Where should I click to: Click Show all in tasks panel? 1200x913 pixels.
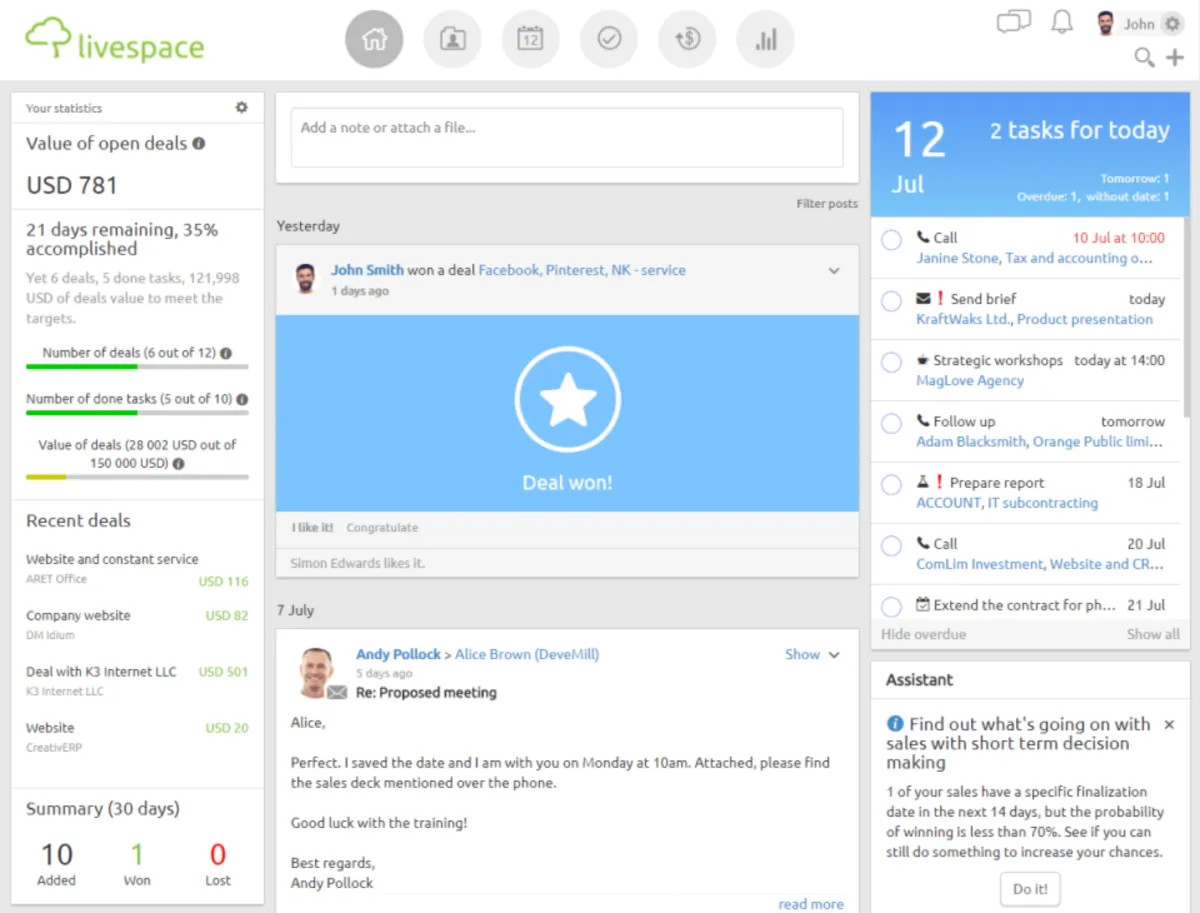coord(1153,634)
